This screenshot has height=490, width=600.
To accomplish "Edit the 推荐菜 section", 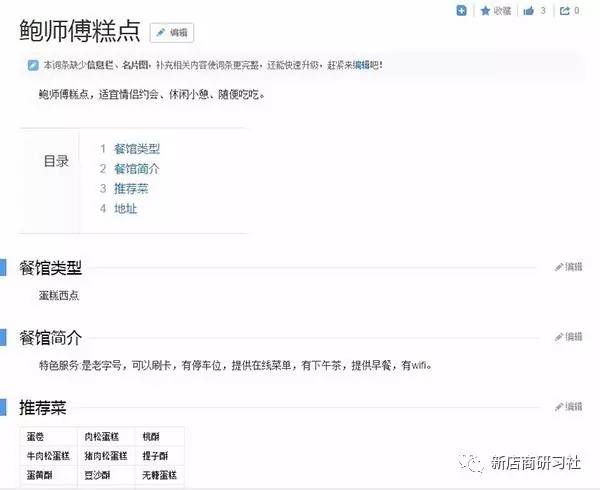I will [x=569, y=406].
